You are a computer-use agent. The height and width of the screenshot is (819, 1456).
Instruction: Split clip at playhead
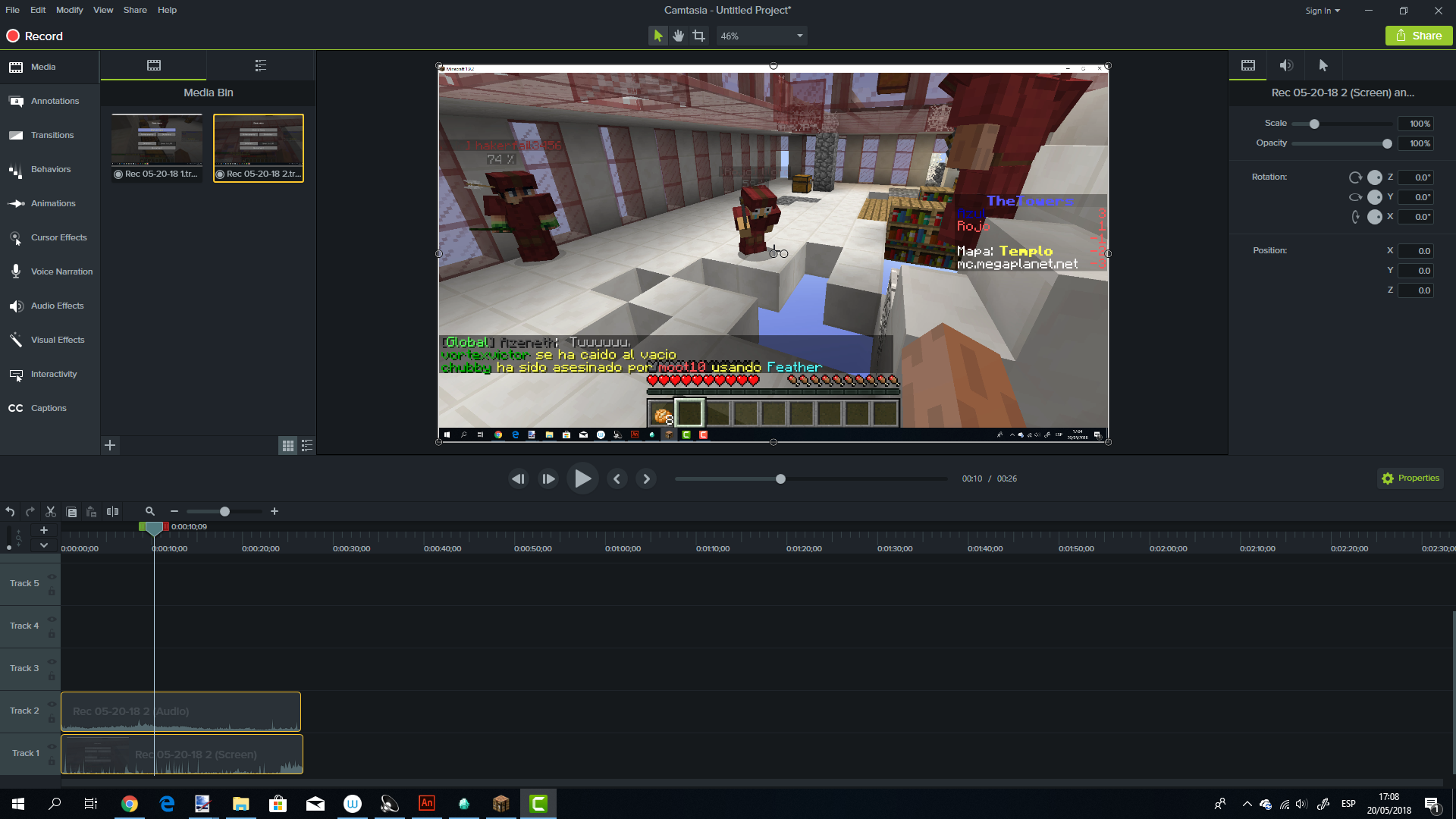[x=112, y=512]
